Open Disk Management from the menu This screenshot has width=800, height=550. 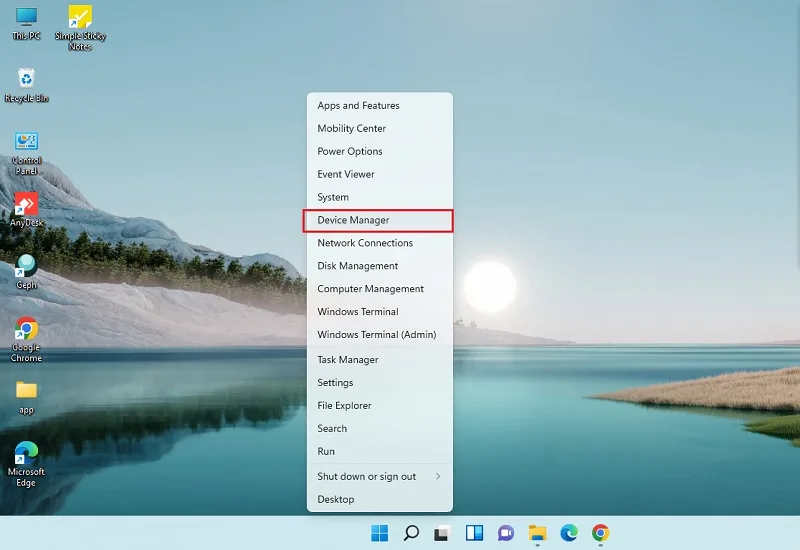380,266
